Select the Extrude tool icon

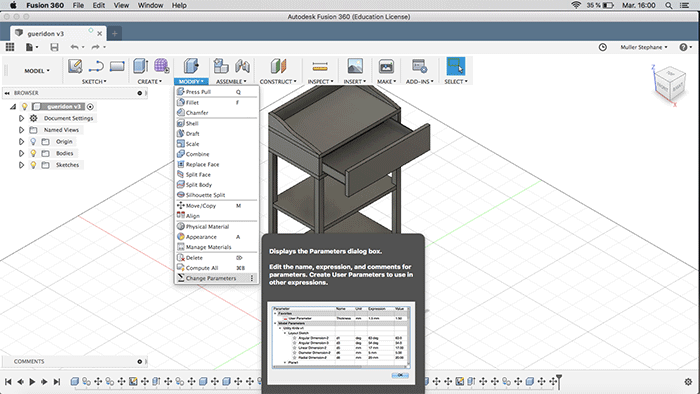coord(141,66)
